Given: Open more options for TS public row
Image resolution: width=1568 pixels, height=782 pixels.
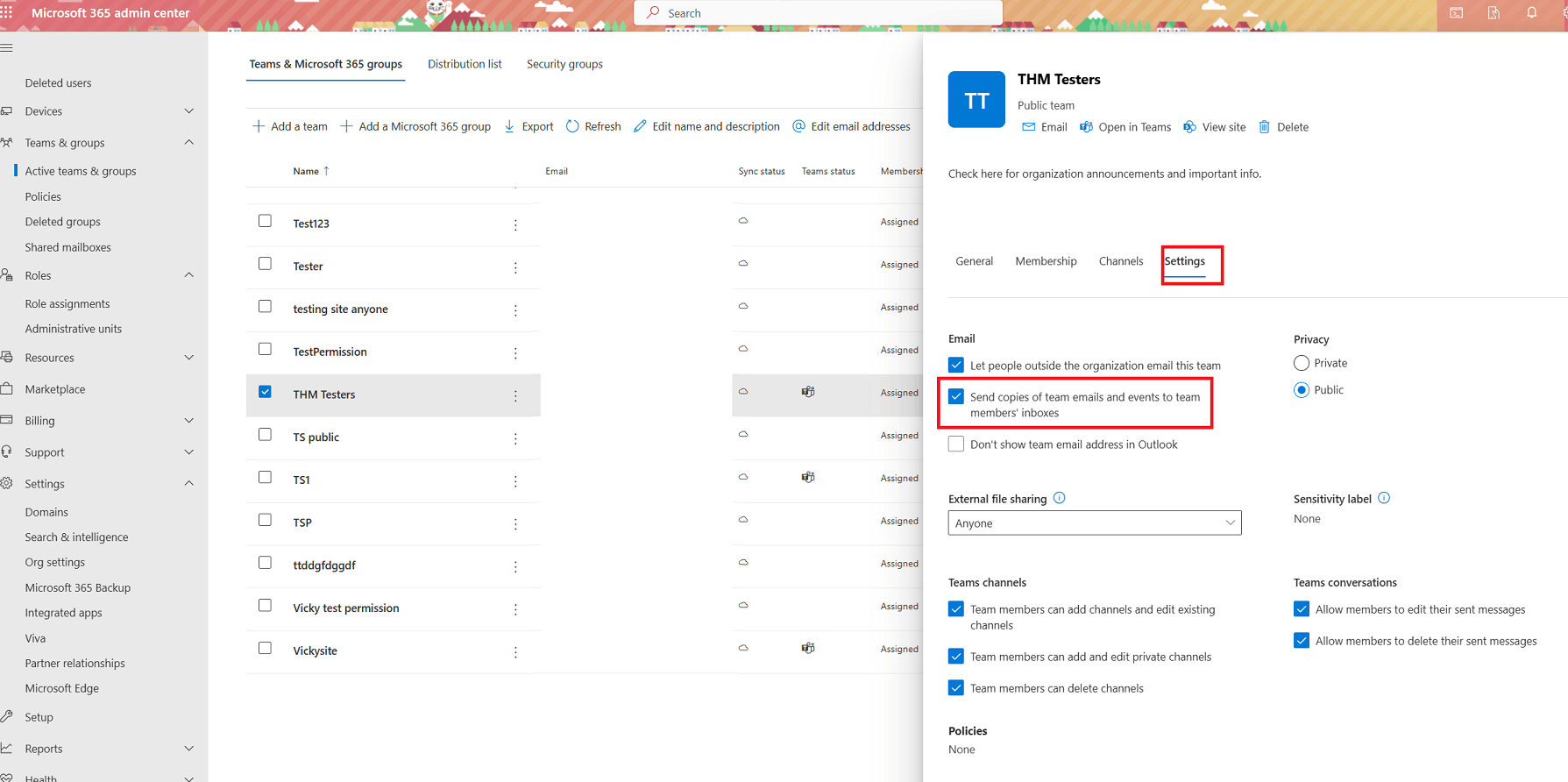Looking at the screenshot, I should (x=515, y=438).
